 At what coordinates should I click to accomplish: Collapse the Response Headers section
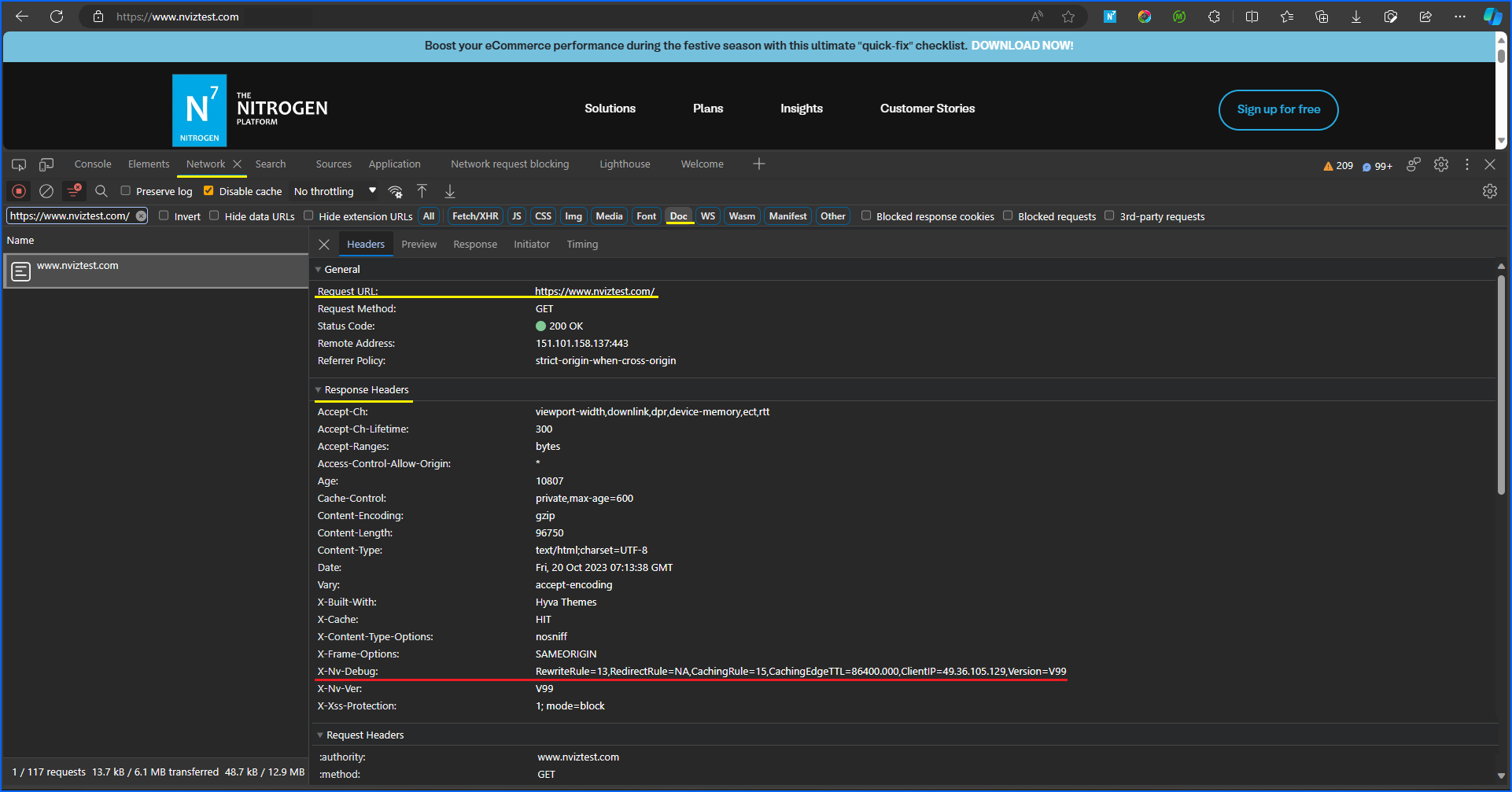318,389
